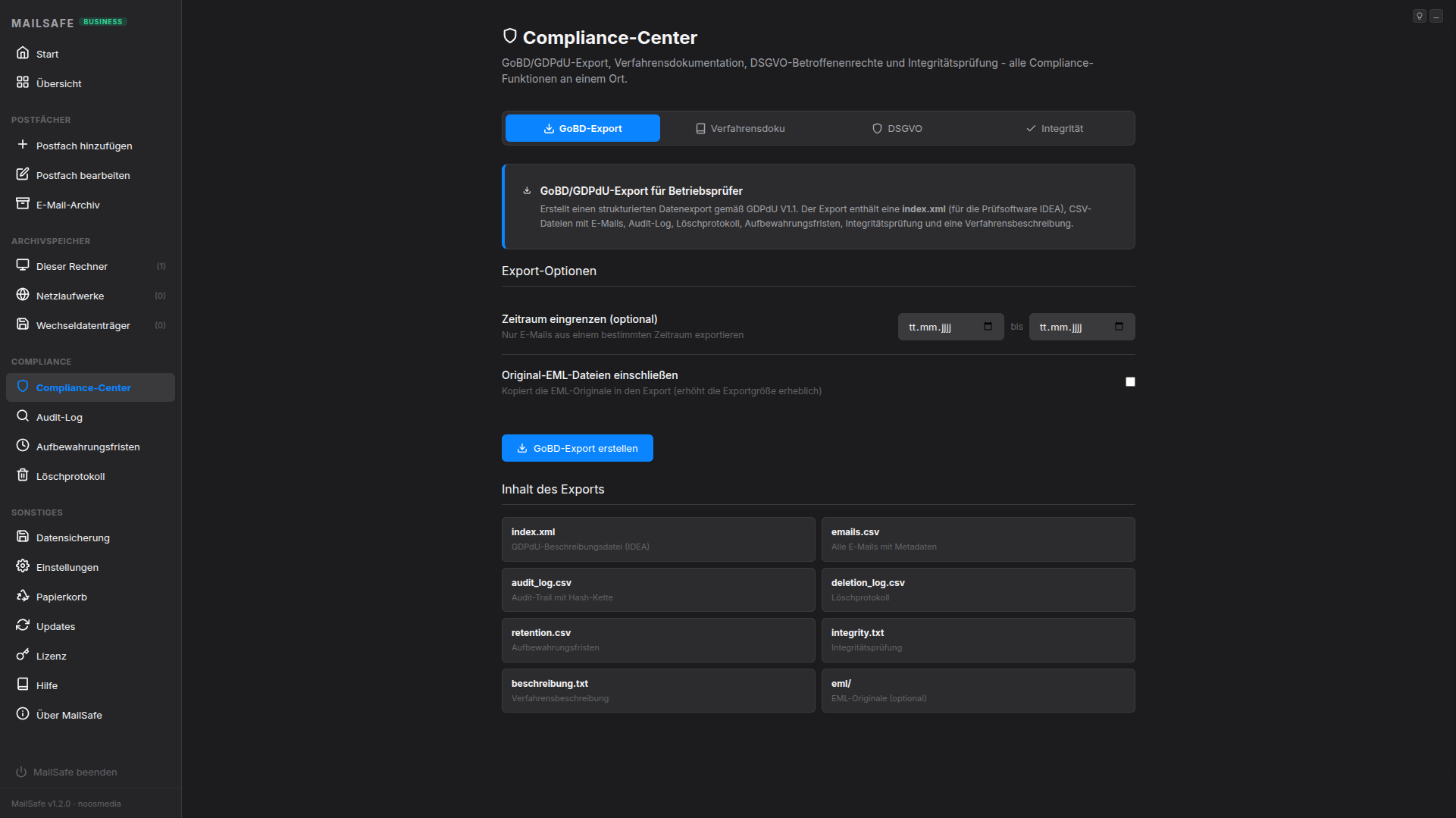Select Netzlaufwerke using the globe icon
Viewport: 1456px width, 818px height.
click(23, 295)
